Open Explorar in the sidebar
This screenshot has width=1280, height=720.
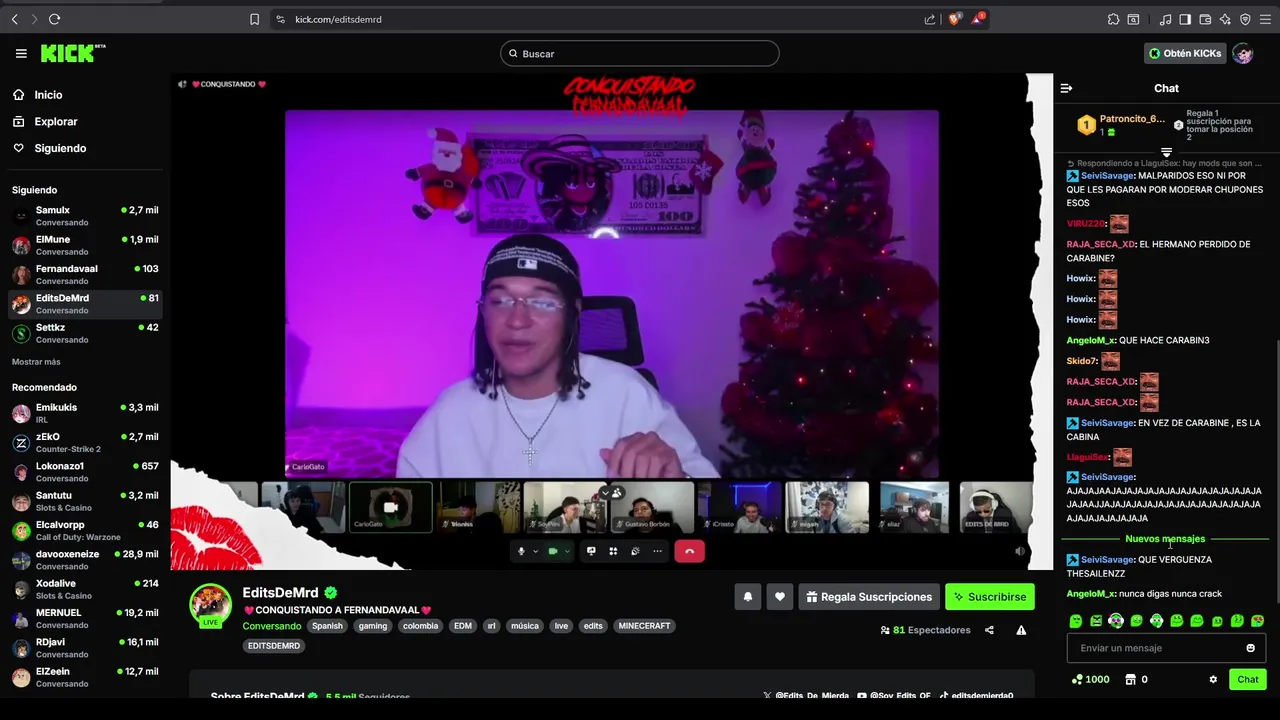pyautogui.click(x=55, y=122)
